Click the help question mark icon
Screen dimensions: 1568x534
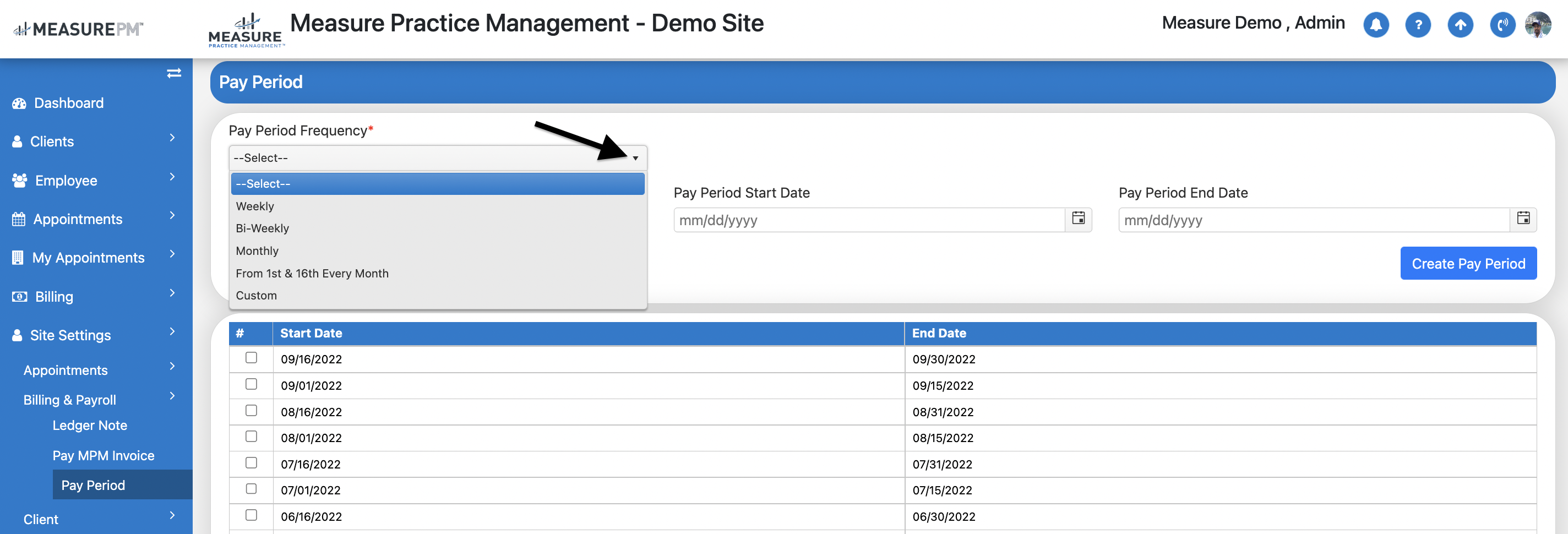(1418, 25)
